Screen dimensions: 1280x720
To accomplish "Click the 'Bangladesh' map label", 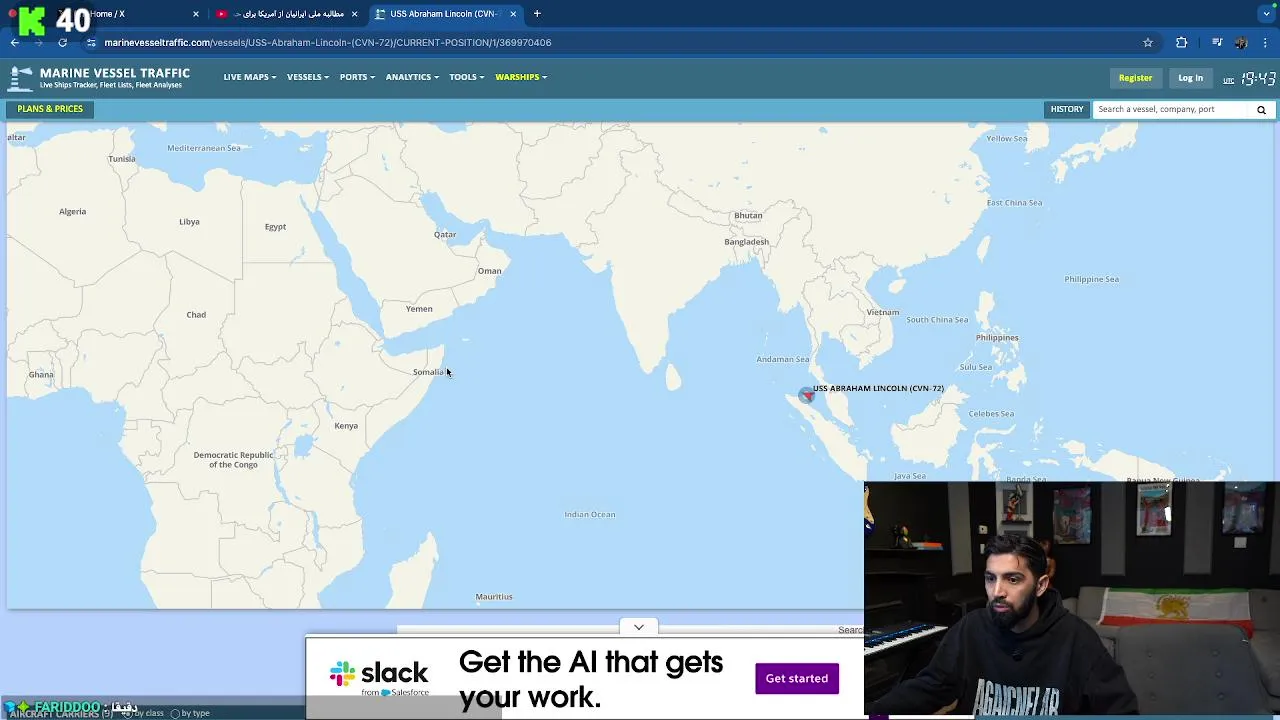I will [747, 242].
